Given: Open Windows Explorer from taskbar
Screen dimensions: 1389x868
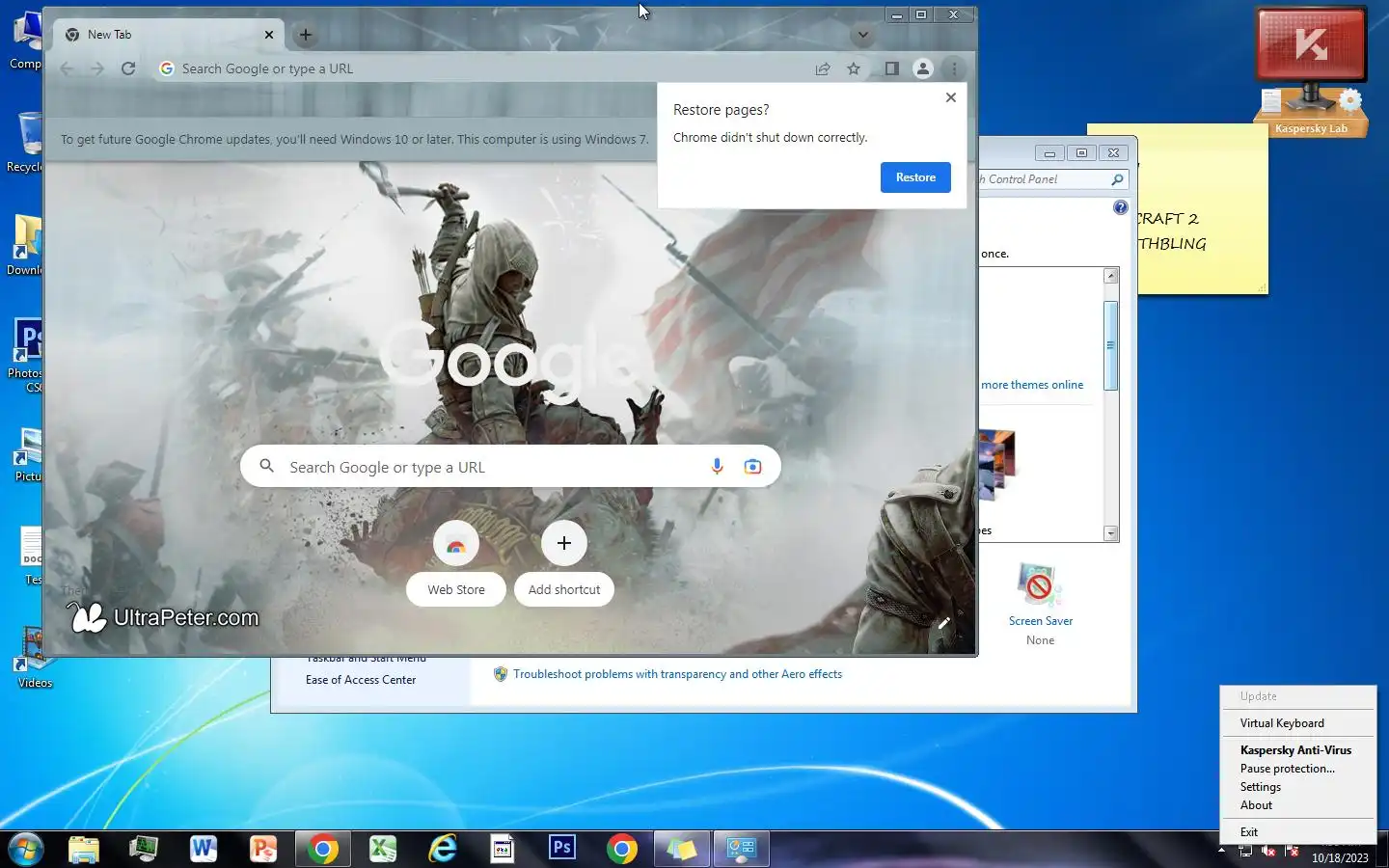Looking at the screenshot, I should point(84,849).
